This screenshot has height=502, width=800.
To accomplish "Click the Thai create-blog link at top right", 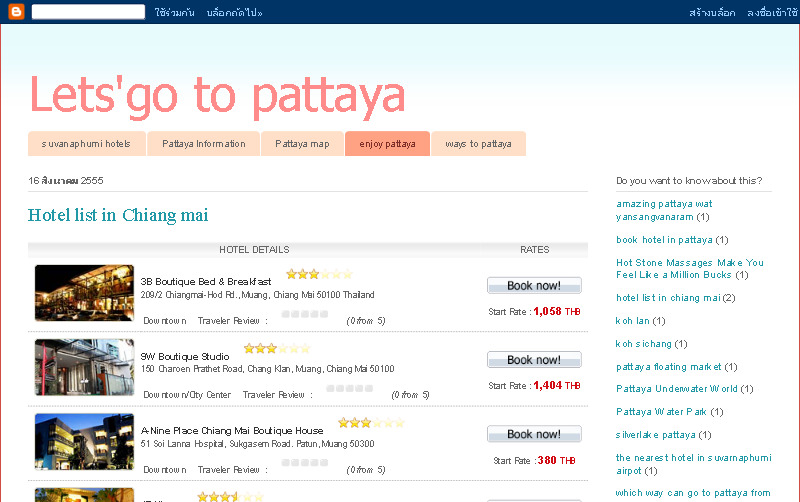I will coord(712,13).
